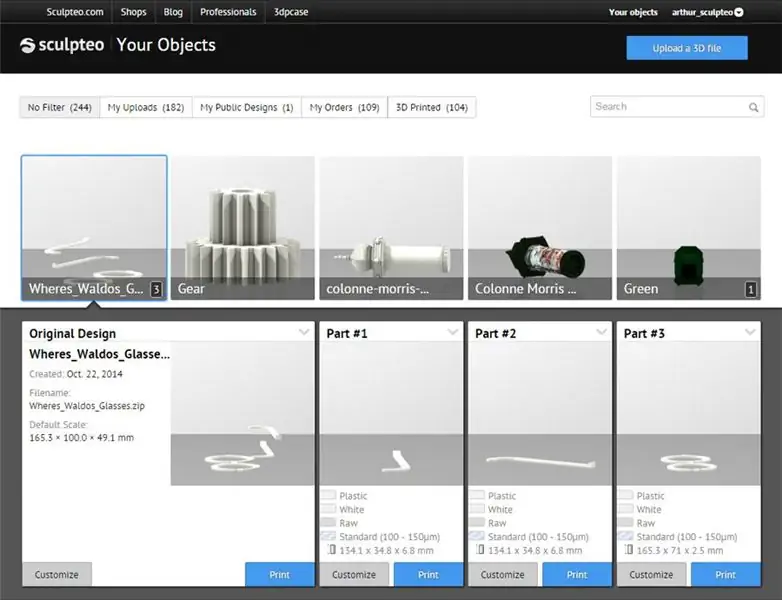Click the Part #1 preview image
The image size is (782, 600).
[391, 413]
